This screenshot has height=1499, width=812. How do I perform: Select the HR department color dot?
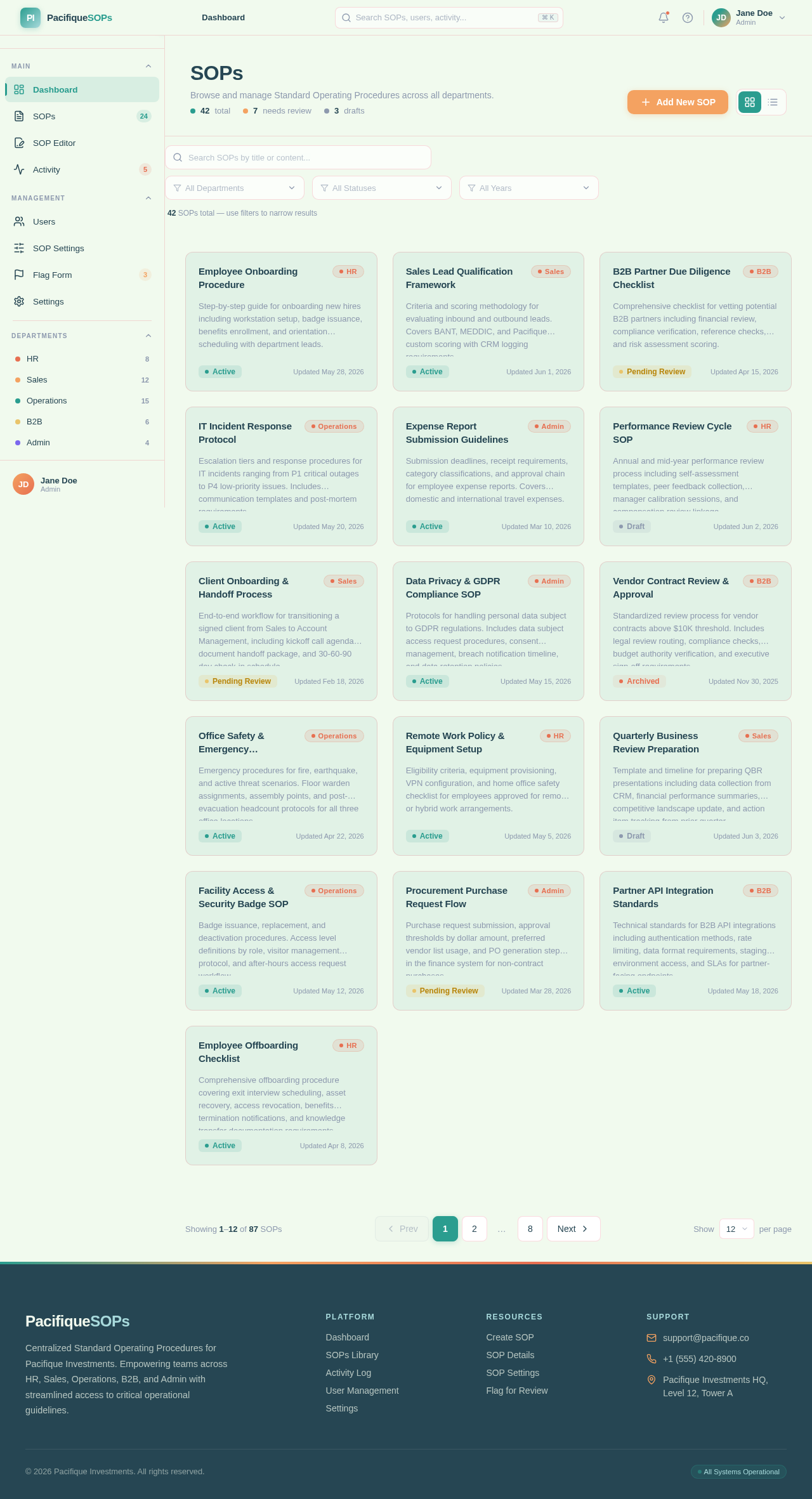pyautogui.click(x=18, y=359)
